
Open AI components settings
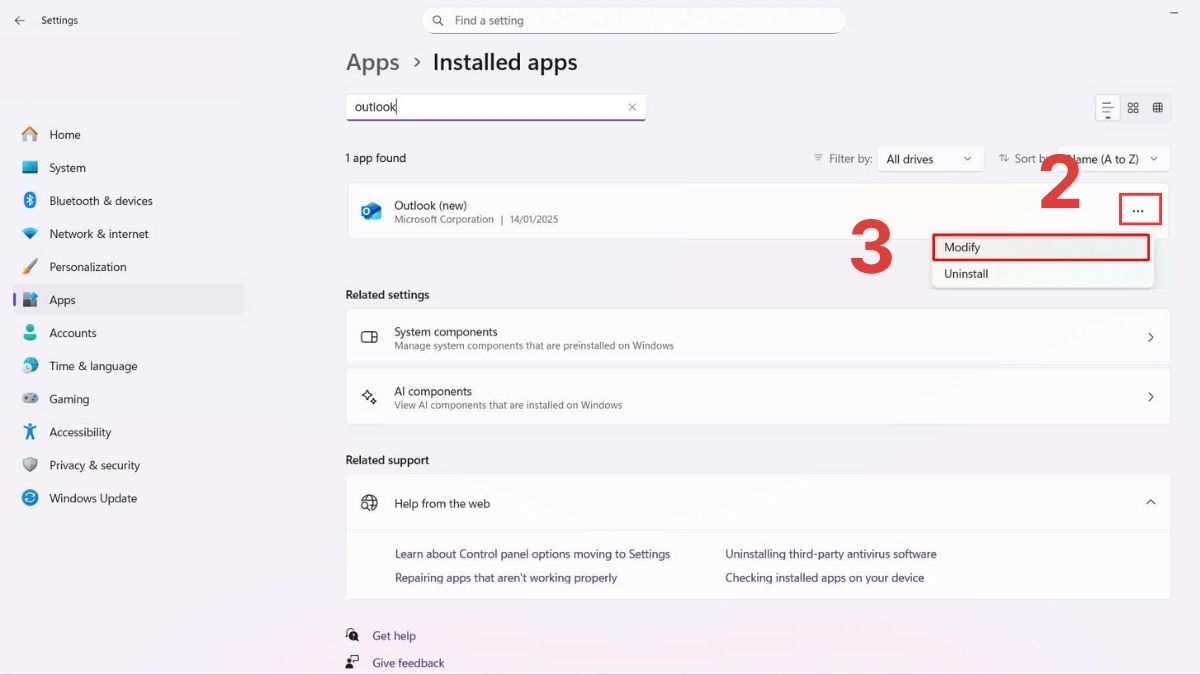pyautogui.click(x=758, y=397)
